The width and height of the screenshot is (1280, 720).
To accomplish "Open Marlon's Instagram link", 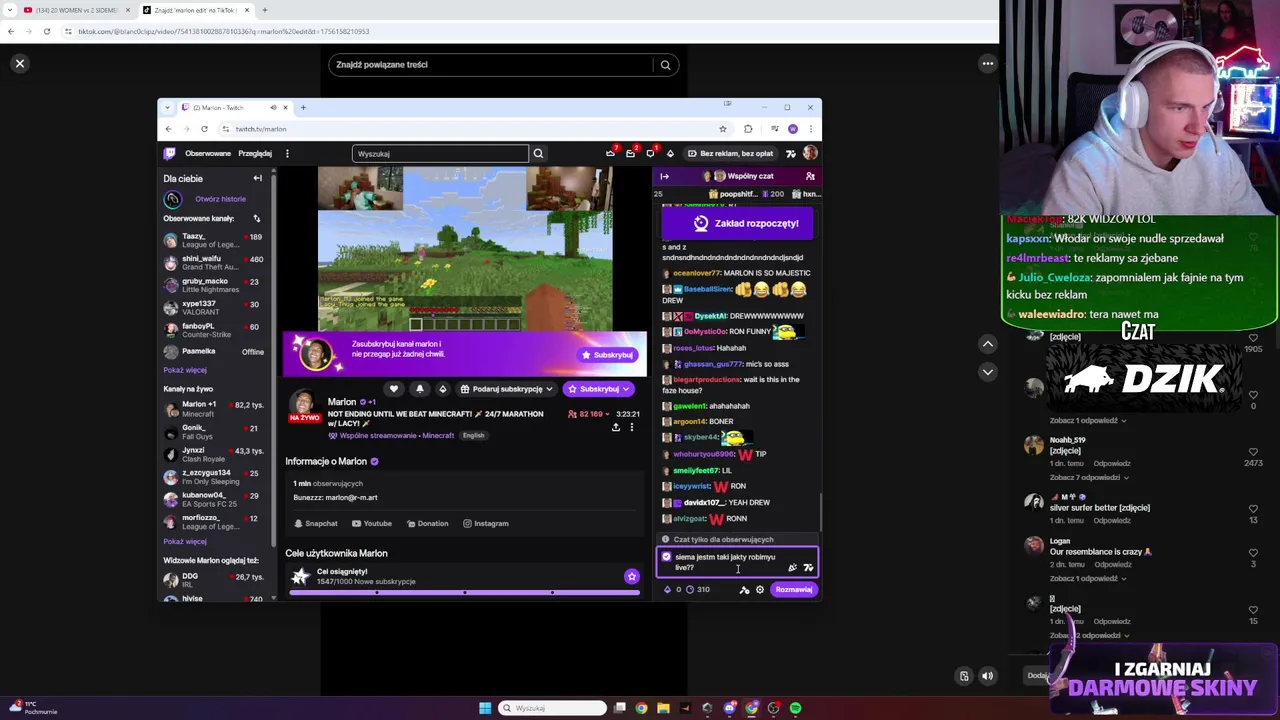I will click(x=485, y=524).
